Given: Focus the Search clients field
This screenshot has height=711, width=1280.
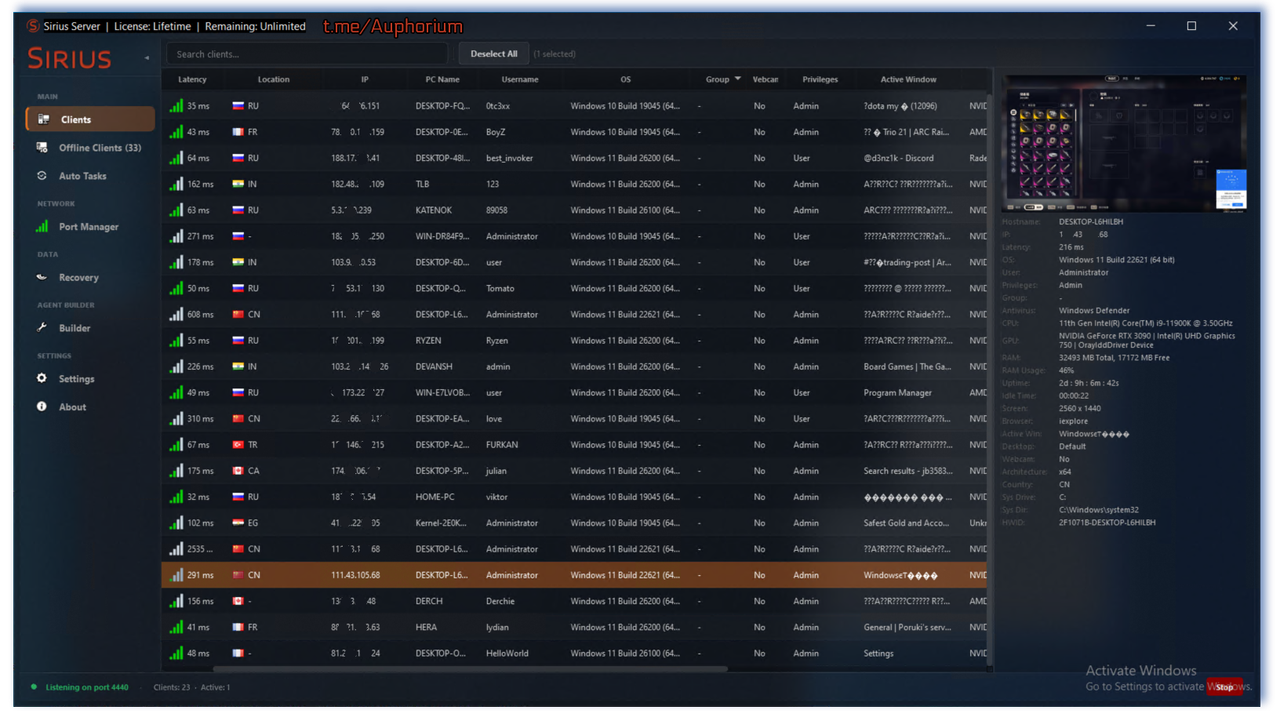Looking at the screenshot, I should (x=307, y=54).
